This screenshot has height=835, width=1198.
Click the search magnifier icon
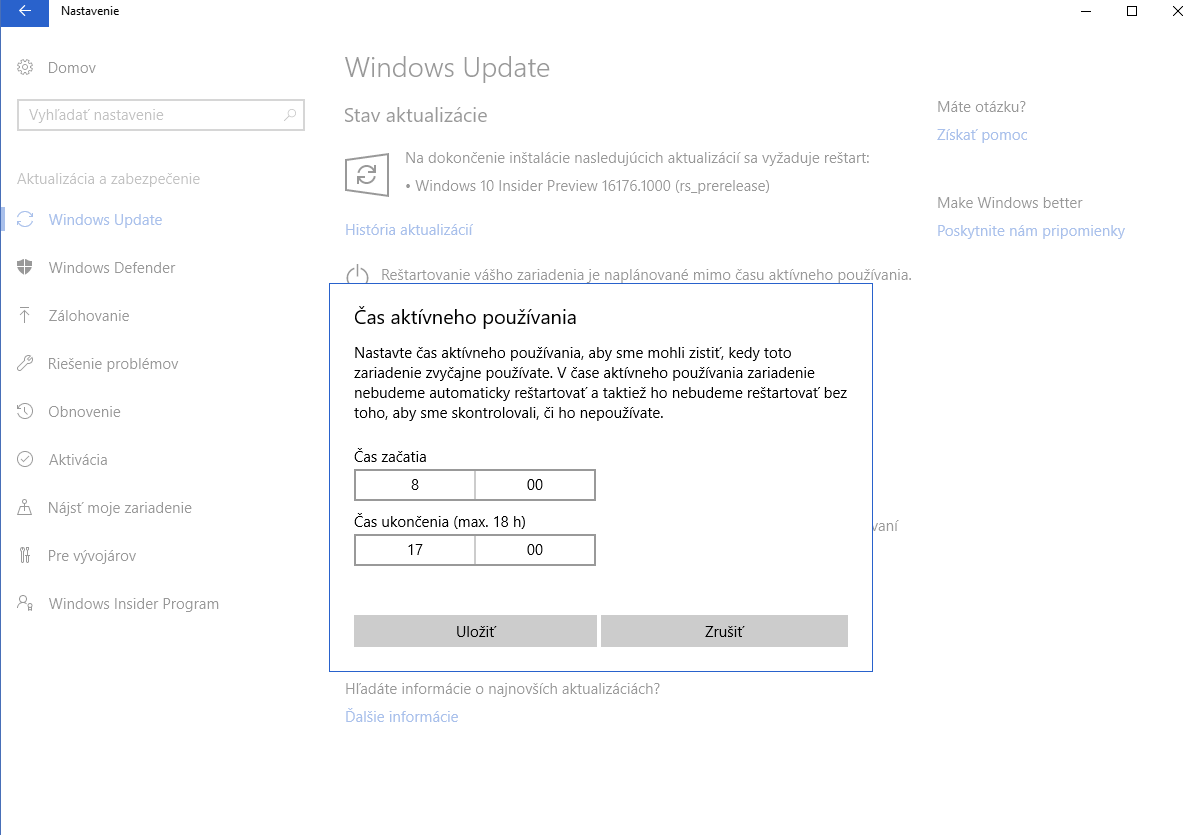290,115
